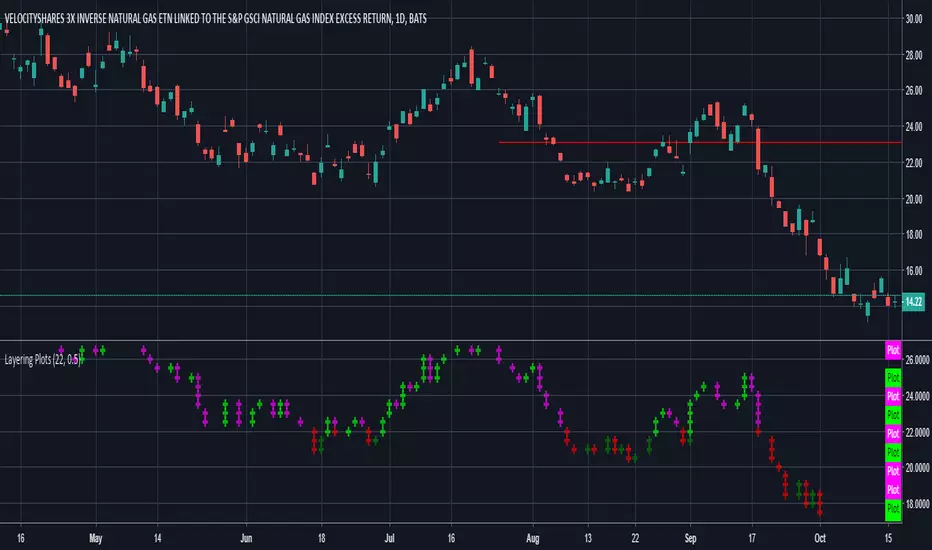Select Sep on the time axis
932x550 pixels.
(x=688, y=535)
